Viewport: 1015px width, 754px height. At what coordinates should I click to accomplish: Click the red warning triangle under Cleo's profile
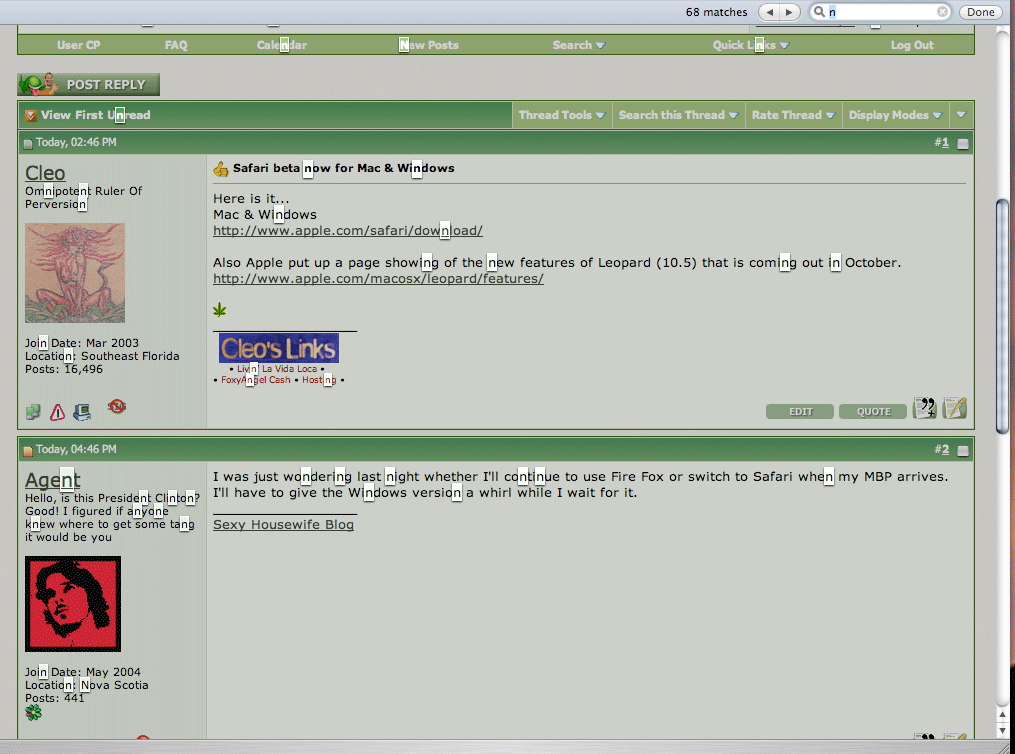pyautogui.click(x=57, y=411)
